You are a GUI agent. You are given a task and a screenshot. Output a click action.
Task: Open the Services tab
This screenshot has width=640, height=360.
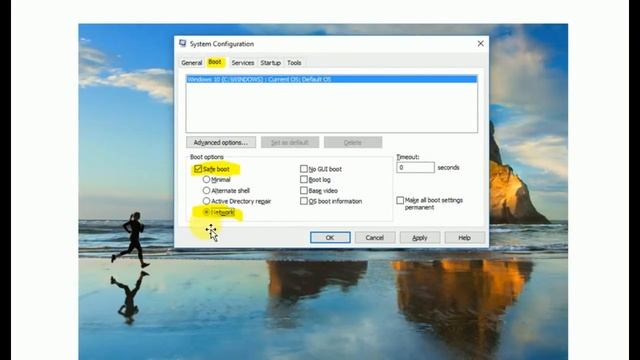tap(243, 63)
